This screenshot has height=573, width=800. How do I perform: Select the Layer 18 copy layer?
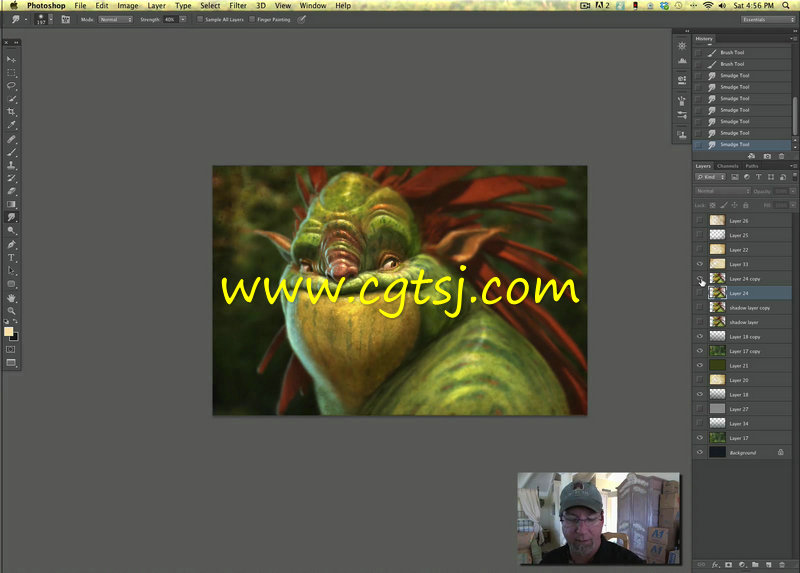click(742, 337)
